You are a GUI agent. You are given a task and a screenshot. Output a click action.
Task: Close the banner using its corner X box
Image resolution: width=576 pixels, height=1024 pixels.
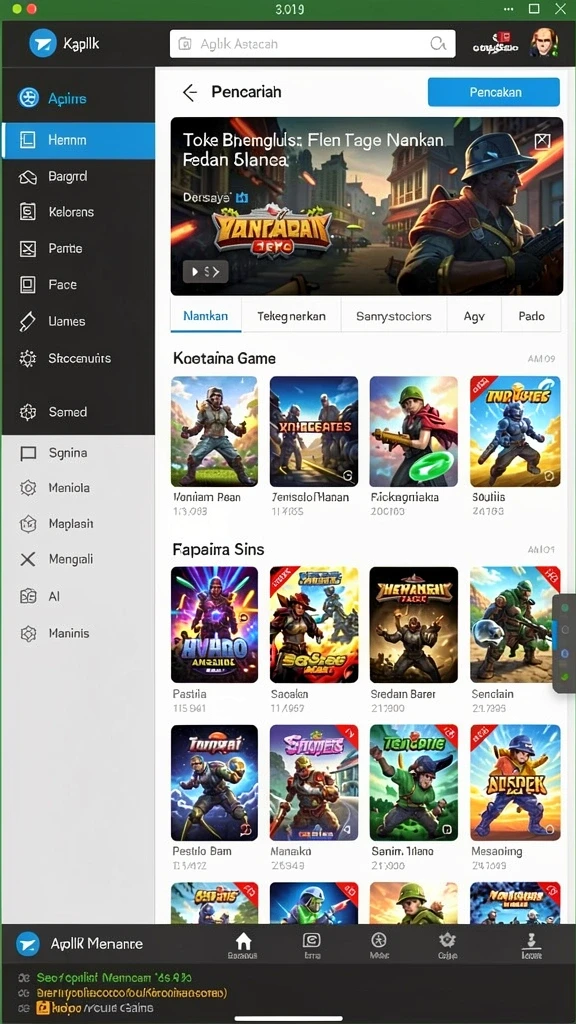tap(543, 141)
